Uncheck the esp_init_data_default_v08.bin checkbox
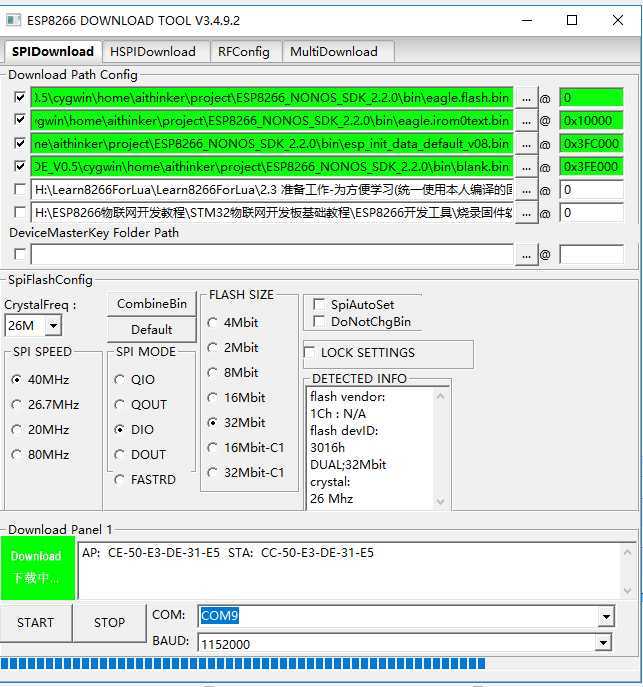The width and height of the screenshot is (643, 687). point(20,143)
